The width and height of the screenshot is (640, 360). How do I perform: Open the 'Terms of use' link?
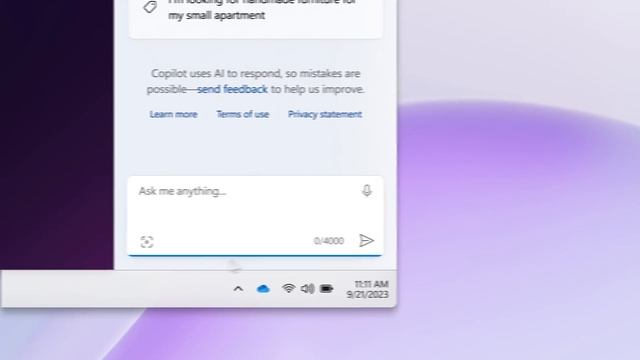coord(242,114)
